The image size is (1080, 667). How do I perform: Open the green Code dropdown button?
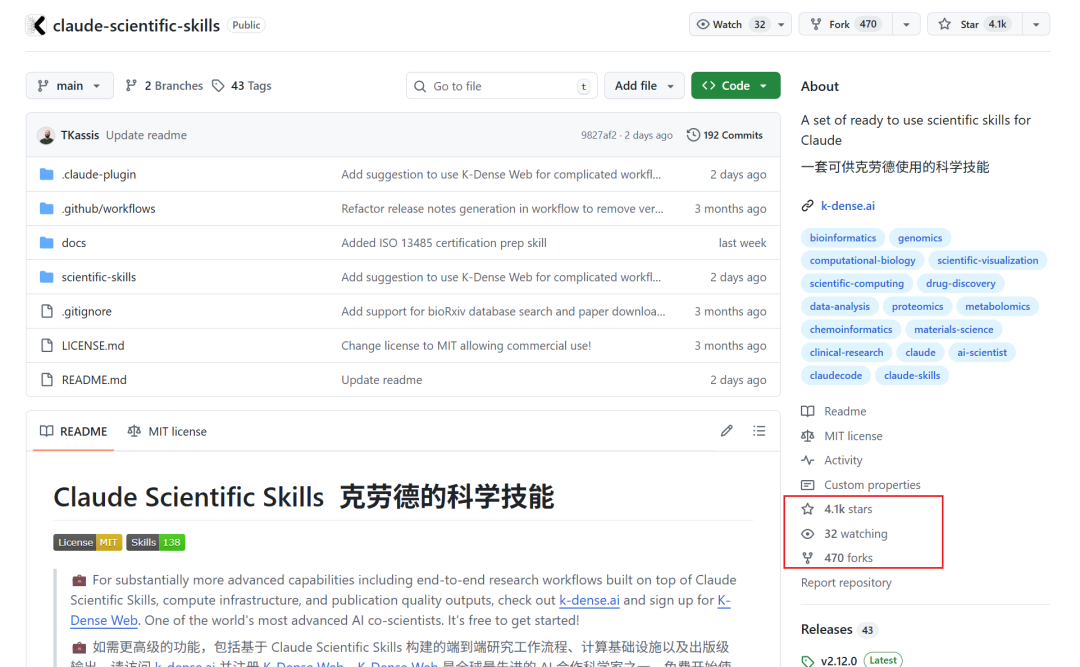pyautogui.click(x=736, y=85)
